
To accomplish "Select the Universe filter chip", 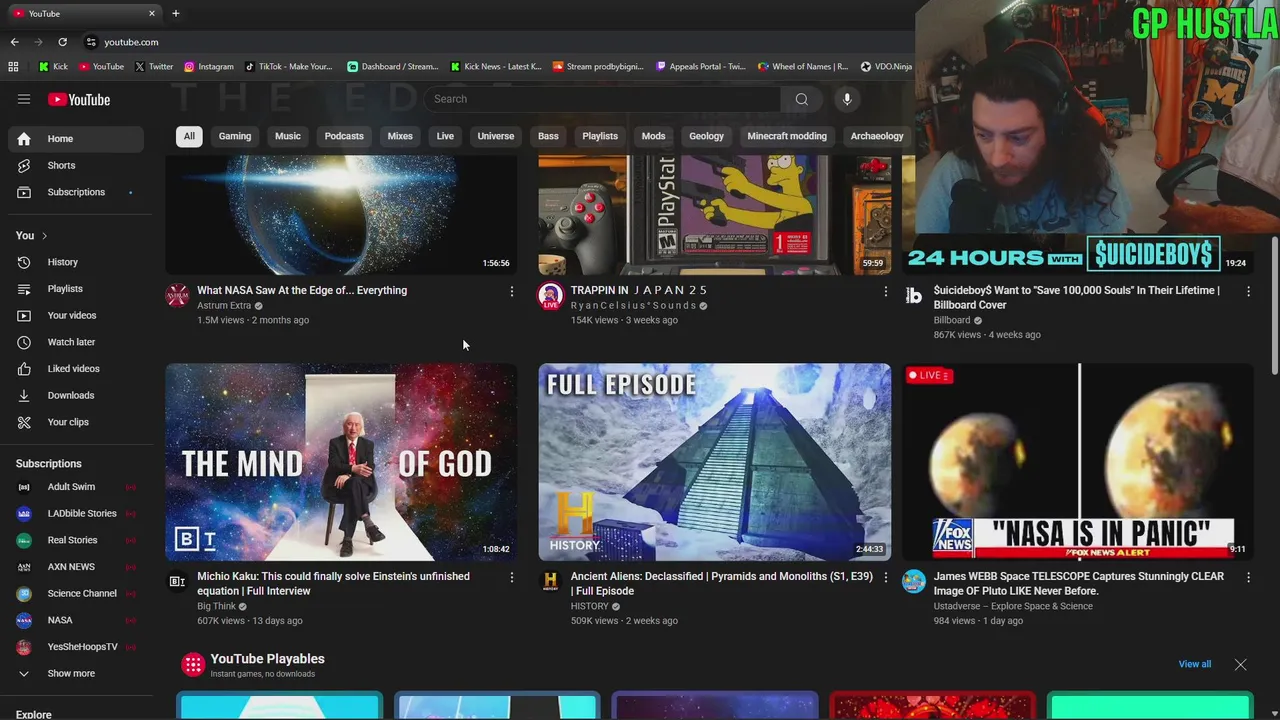I will click(496, 136).
